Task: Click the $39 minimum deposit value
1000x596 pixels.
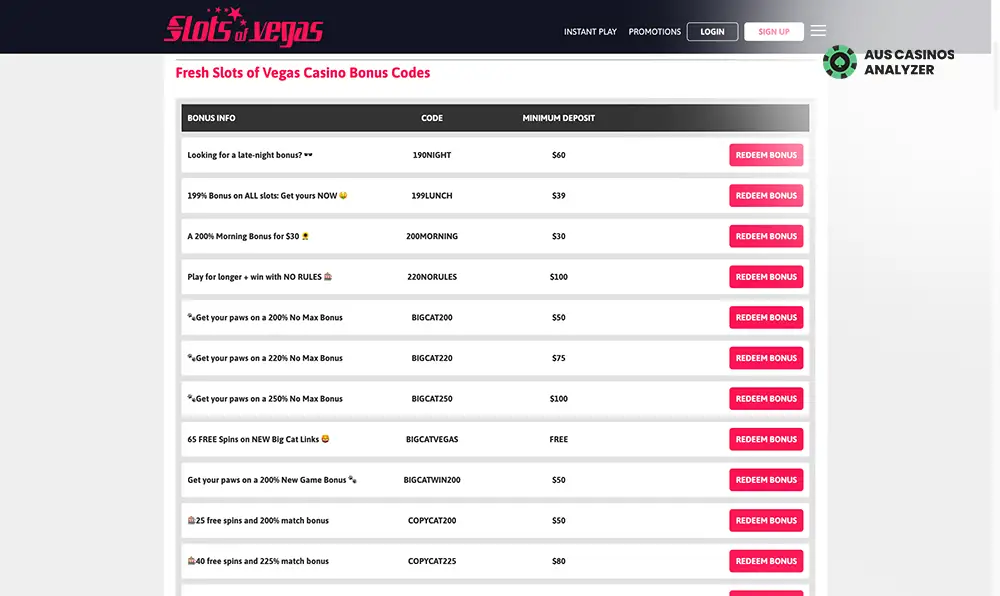Action: (x=559, y=196)
